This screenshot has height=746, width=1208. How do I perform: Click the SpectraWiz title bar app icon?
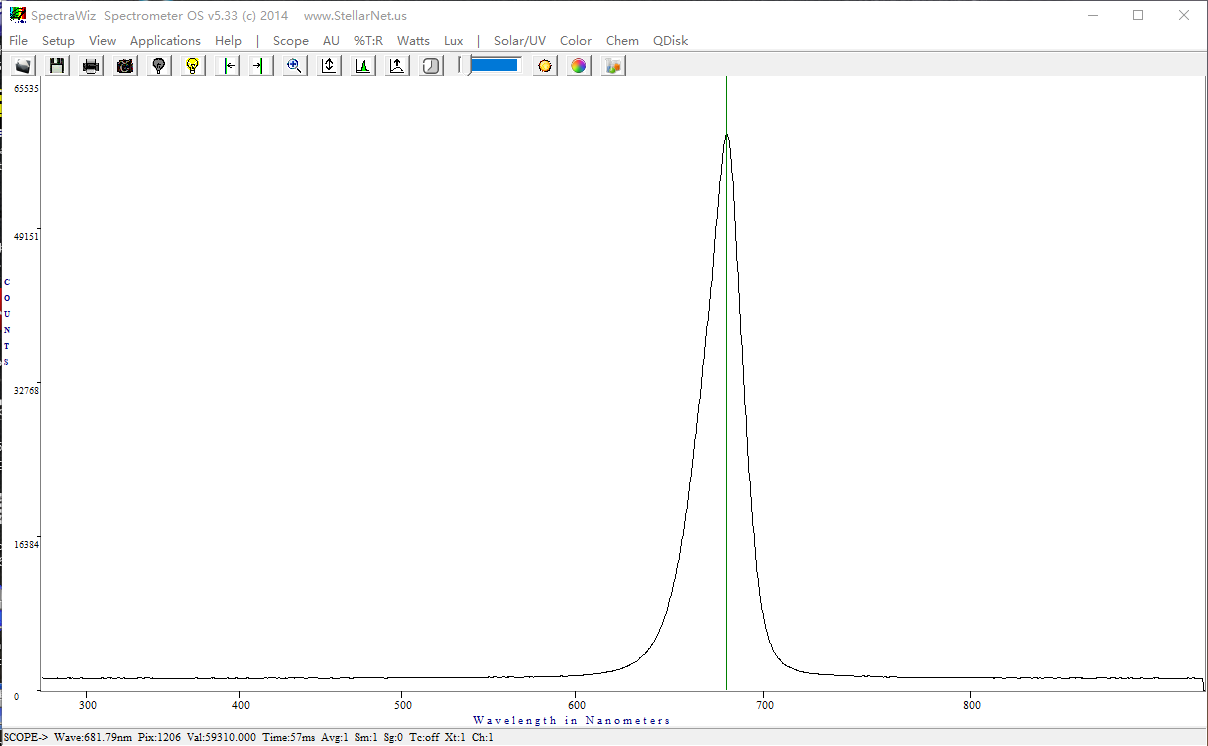18,15
